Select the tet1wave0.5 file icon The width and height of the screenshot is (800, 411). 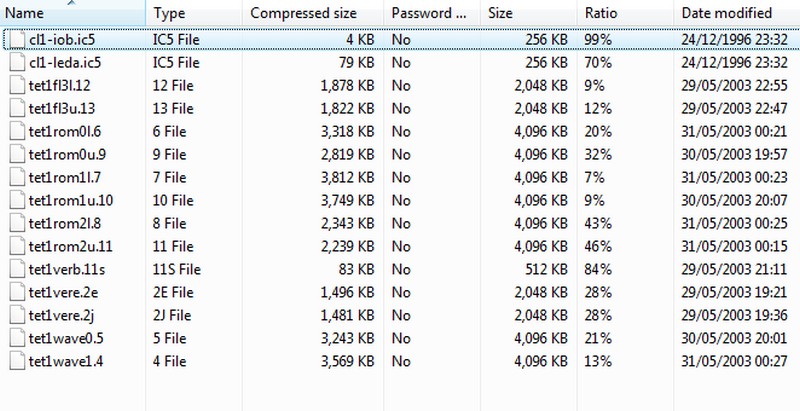click(17, 338)
